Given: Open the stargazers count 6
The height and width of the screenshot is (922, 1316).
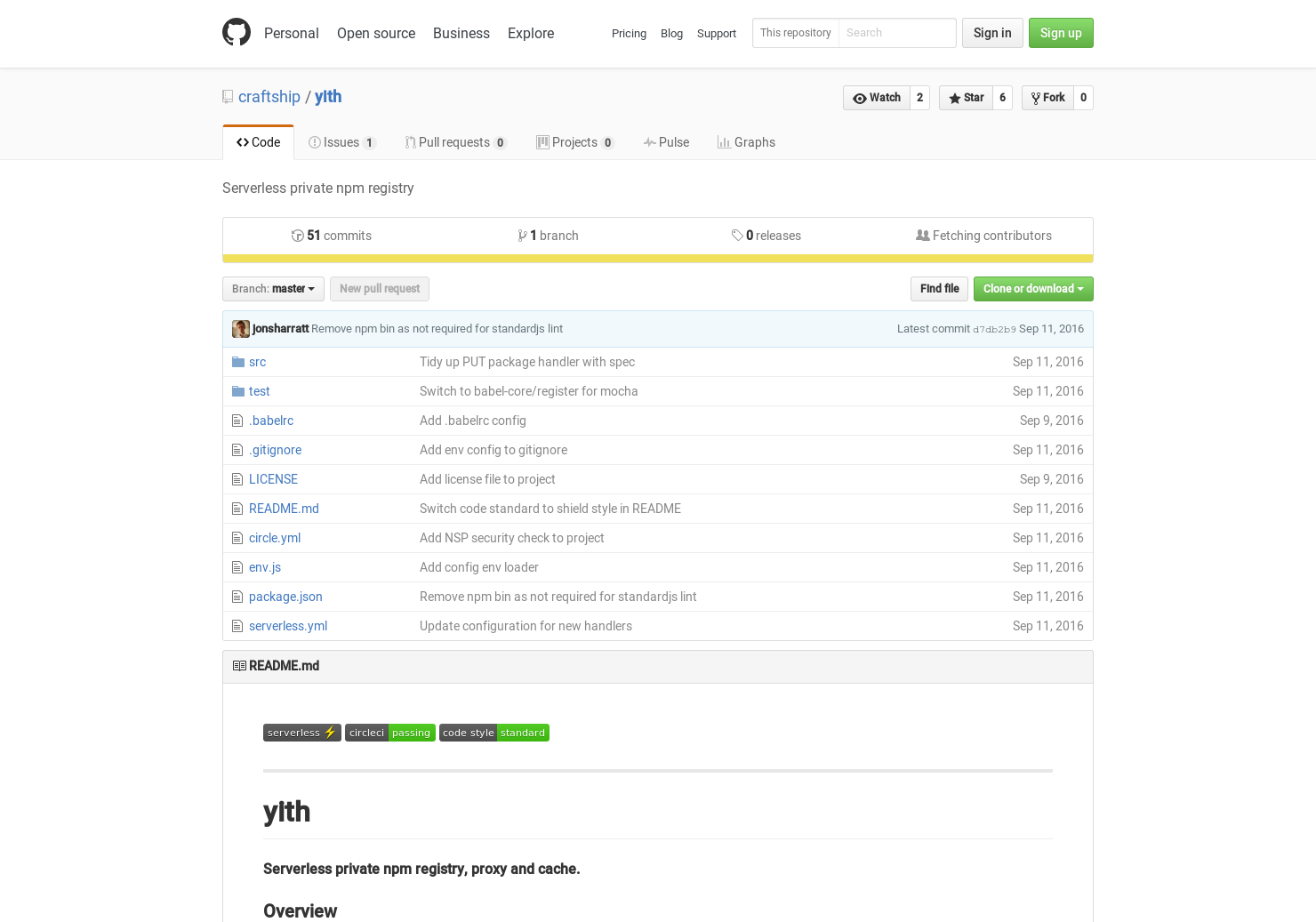Looking at the screenshot, I should click(x=1002, y=98).
